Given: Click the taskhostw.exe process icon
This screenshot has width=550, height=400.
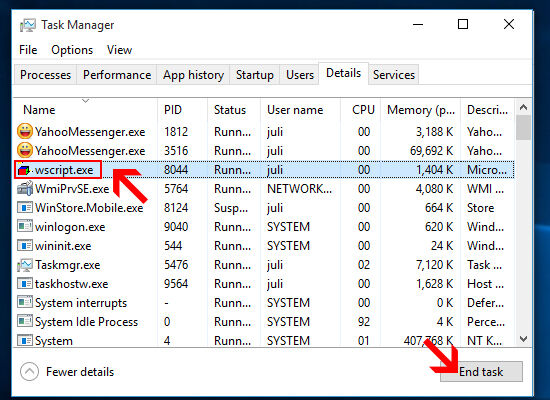Looking at the screenshot, I should [25, 284].
